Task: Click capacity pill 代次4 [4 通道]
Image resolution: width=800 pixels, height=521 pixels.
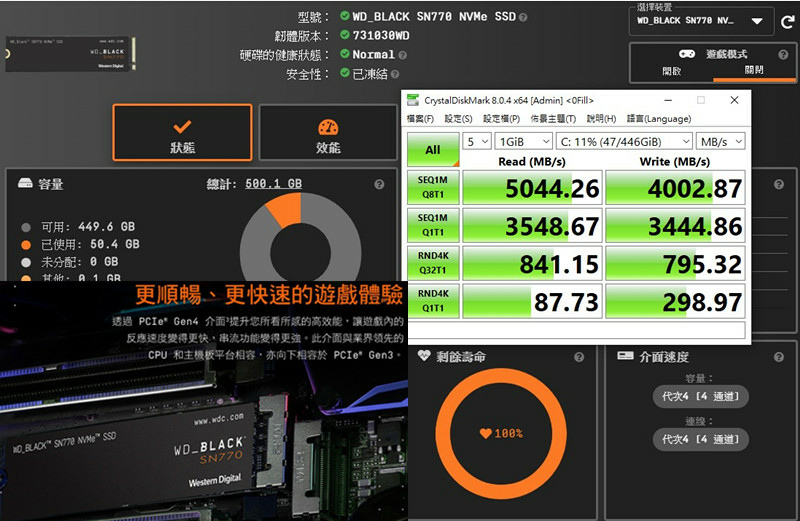Action: [701, 396]
